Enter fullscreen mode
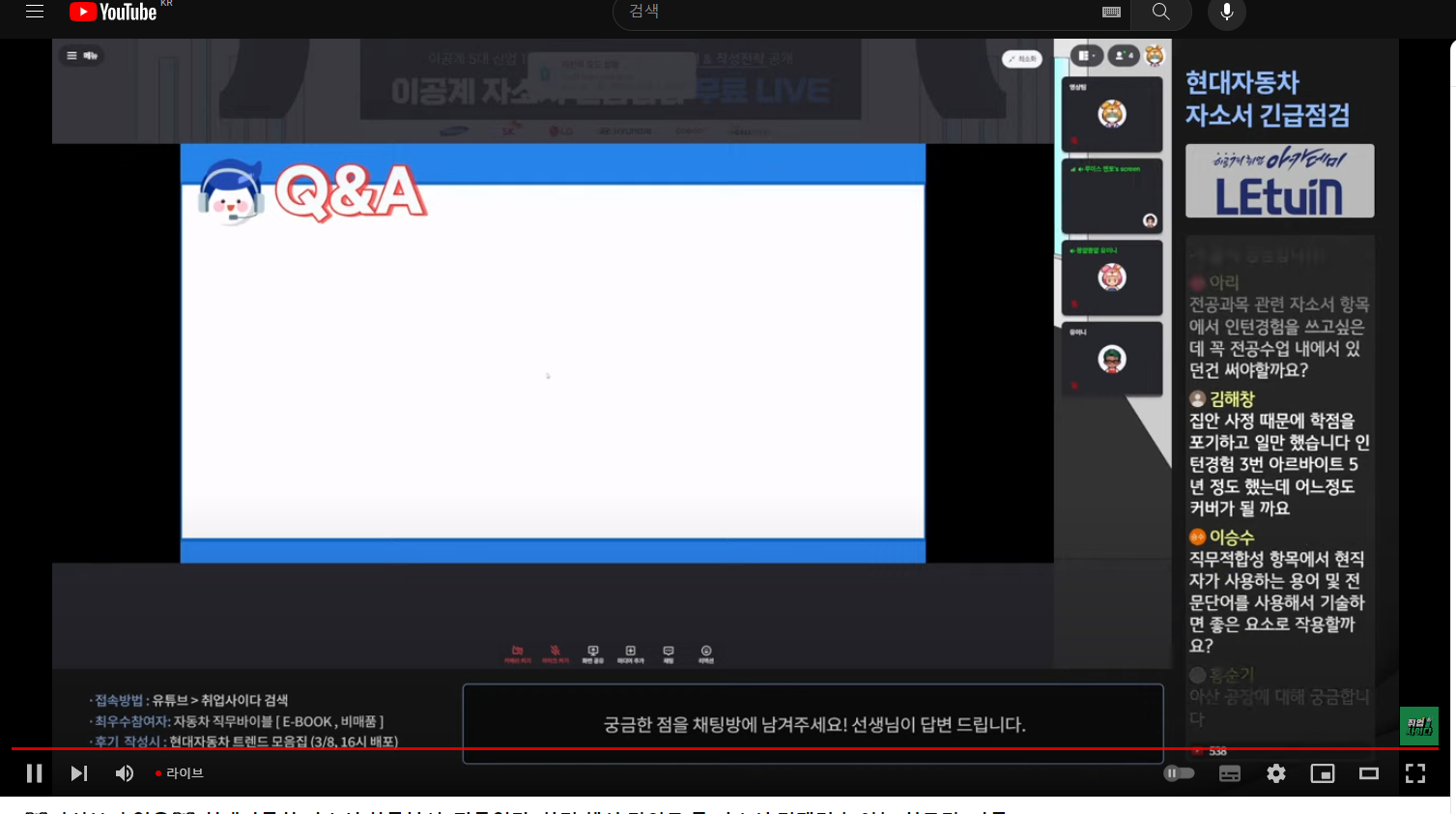This screenshot has width=1456, height=814. click(1415, 773)
